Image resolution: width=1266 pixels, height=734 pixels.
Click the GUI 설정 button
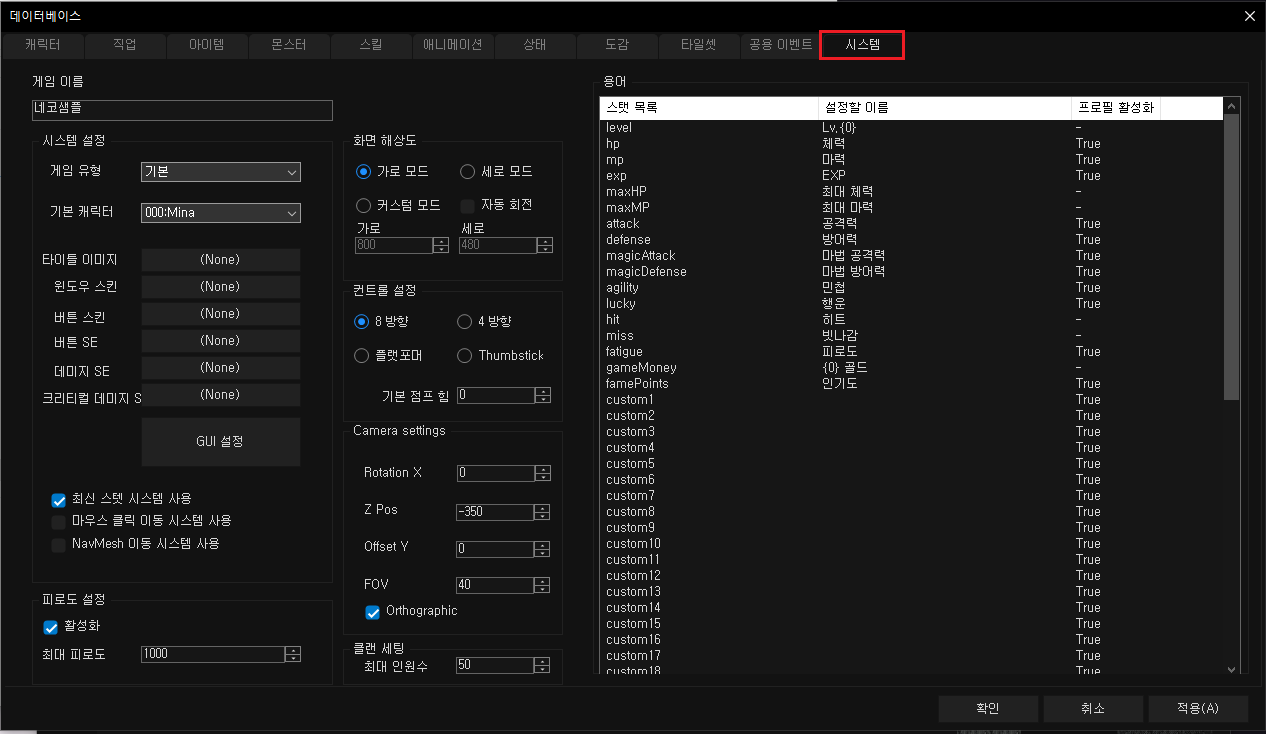coord(220,441)
